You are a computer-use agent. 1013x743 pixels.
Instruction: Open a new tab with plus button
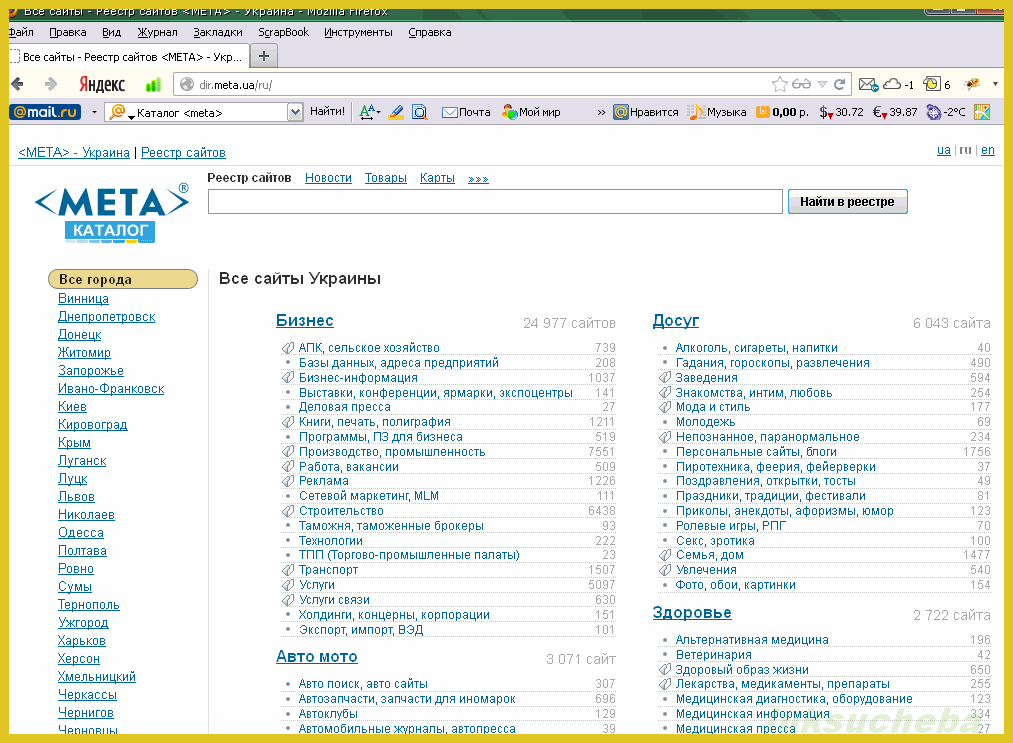click(x=264, y=56)
